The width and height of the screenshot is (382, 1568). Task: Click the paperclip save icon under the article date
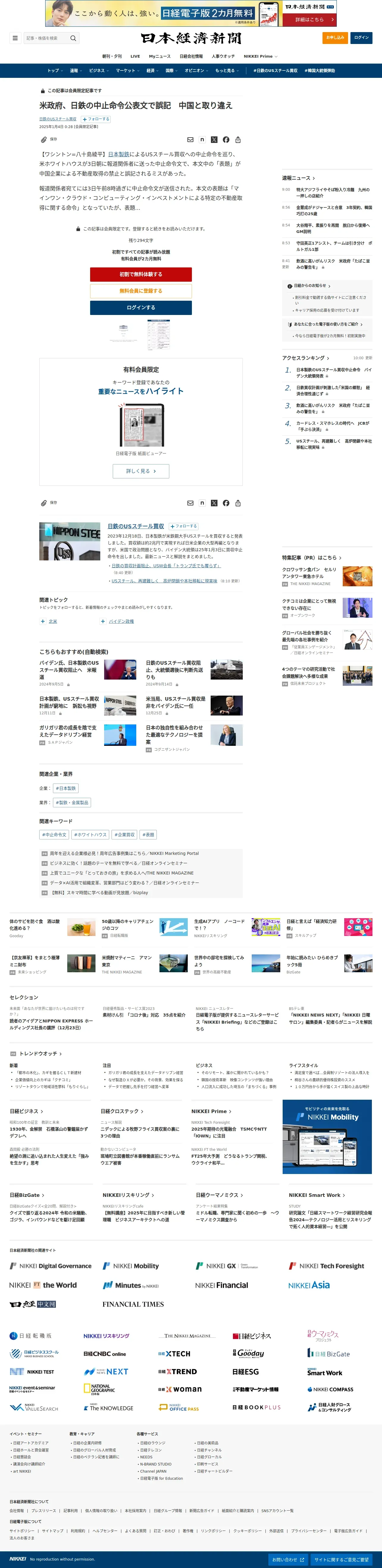44,139
